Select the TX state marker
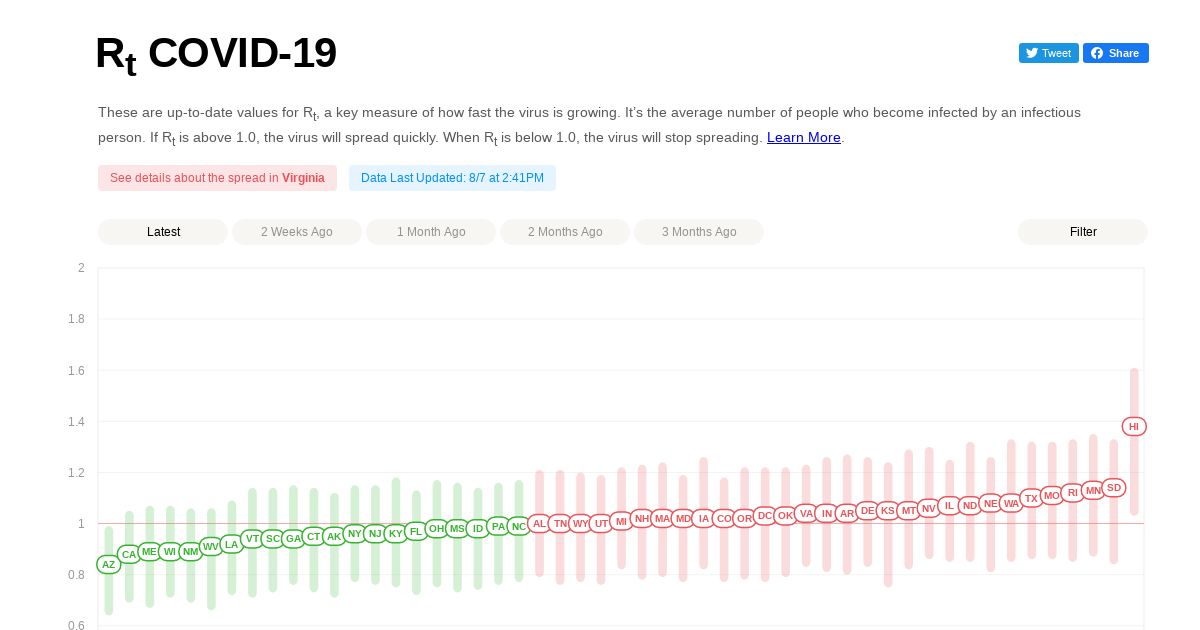This screenshot has height=630, width=1200. click(1031, 498)
